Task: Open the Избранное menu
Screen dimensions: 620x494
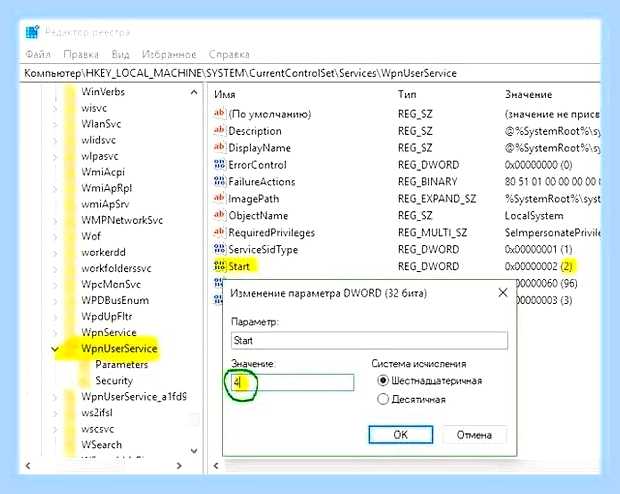Action: [x=169, y=54]
